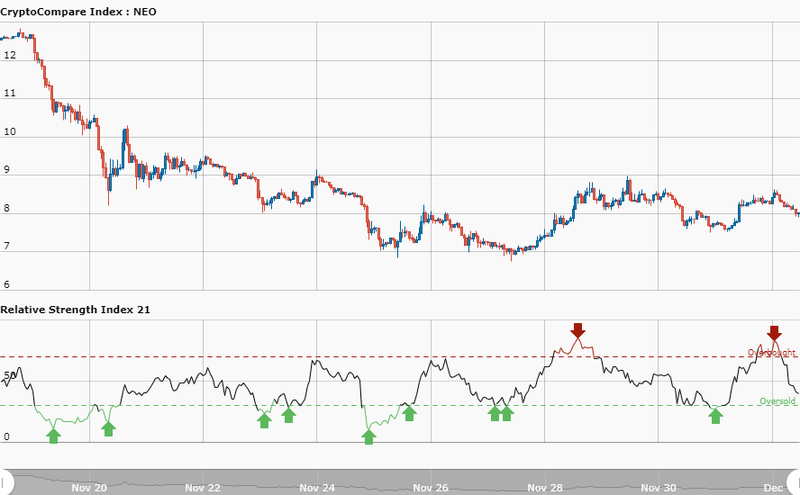Viewport: 800px width, 495px height.
Task: Click Nov 30 in the bottom timeline
Action: click(x=659, y=488)
